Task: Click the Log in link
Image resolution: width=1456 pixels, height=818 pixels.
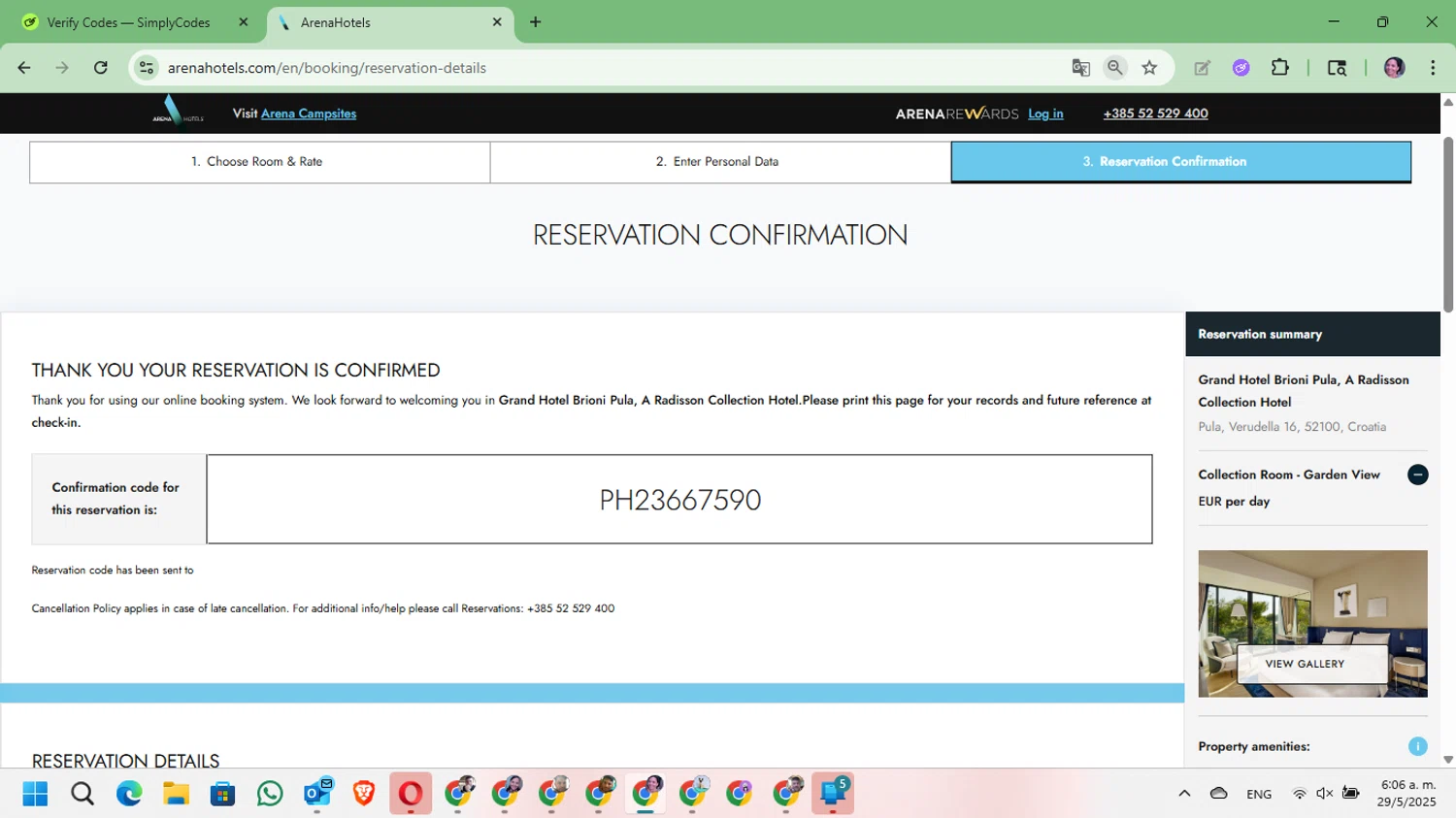Action: pos(1045,114)
